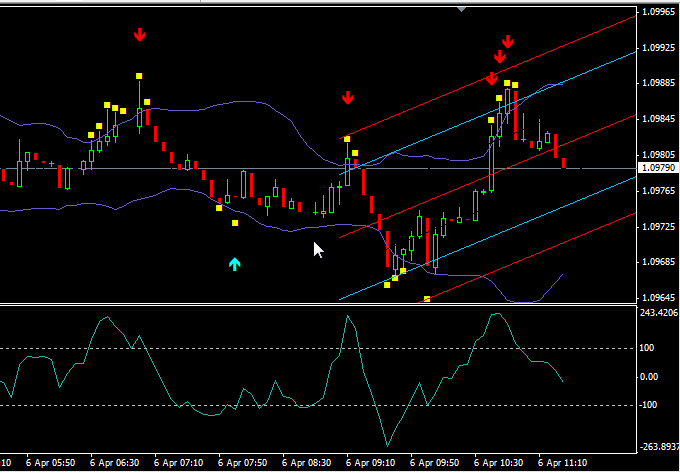Click the 6 Apr 08:30 time label
680x473 pixels.
306,462
